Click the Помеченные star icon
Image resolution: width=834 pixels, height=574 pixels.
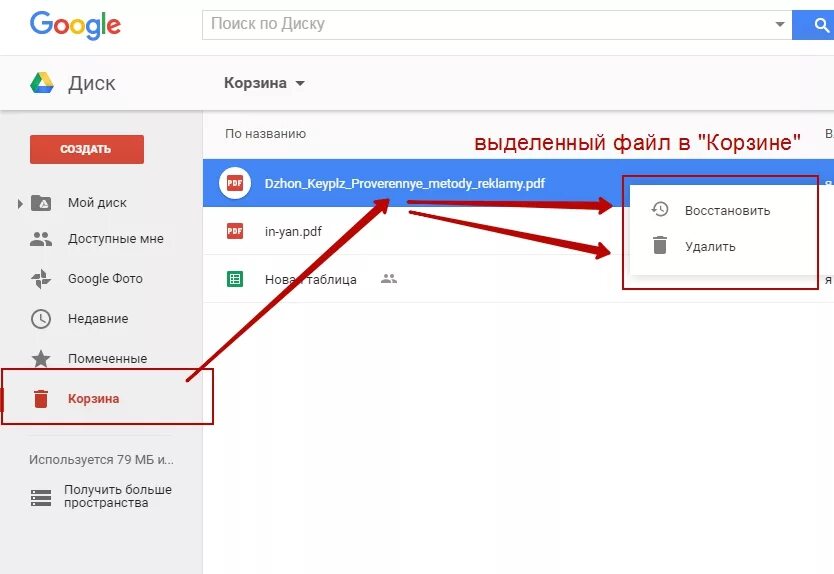coord(41,359)
